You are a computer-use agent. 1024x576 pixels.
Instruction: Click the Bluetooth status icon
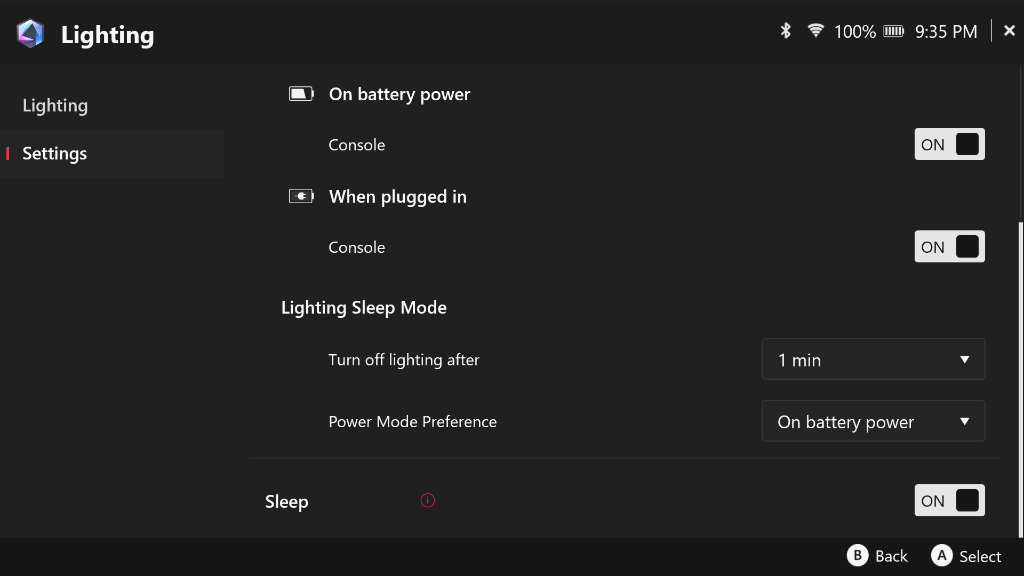[x=786, y=31]
